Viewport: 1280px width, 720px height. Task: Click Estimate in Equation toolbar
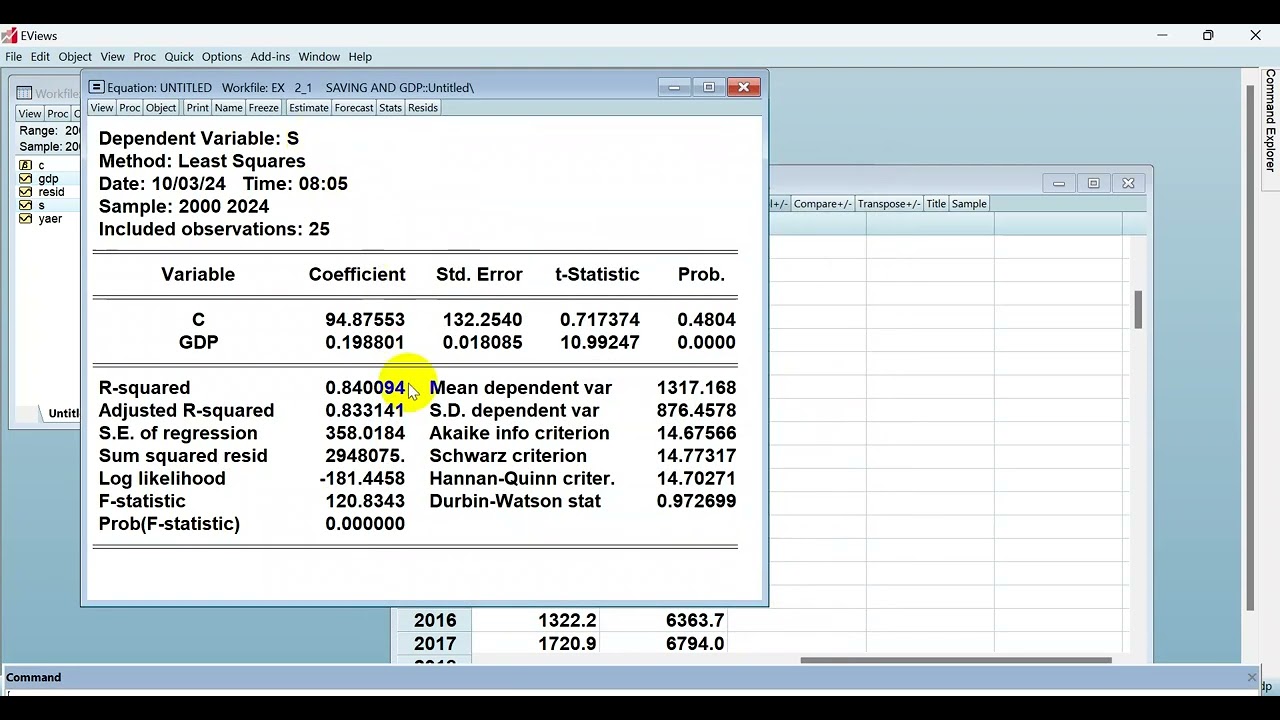[x=309, y=108]
